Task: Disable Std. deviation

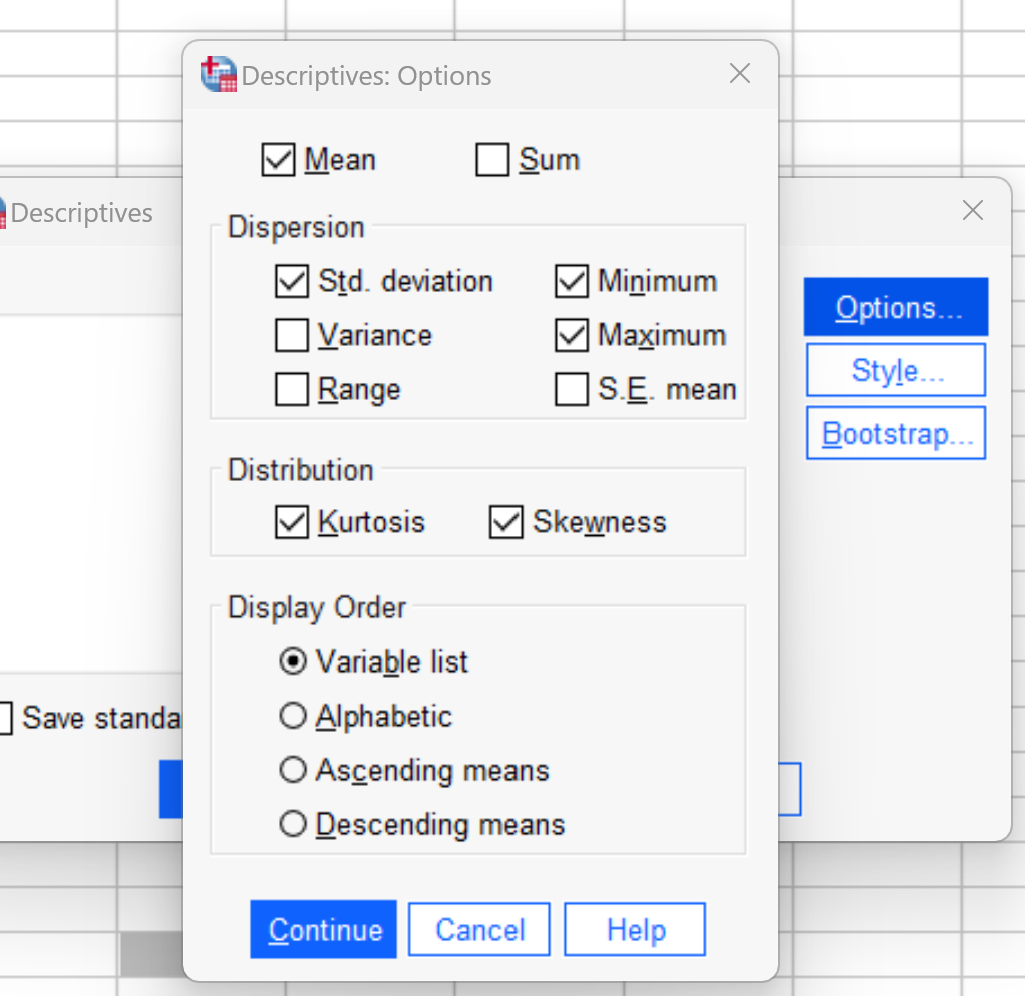Action: [x=291, y=281]
